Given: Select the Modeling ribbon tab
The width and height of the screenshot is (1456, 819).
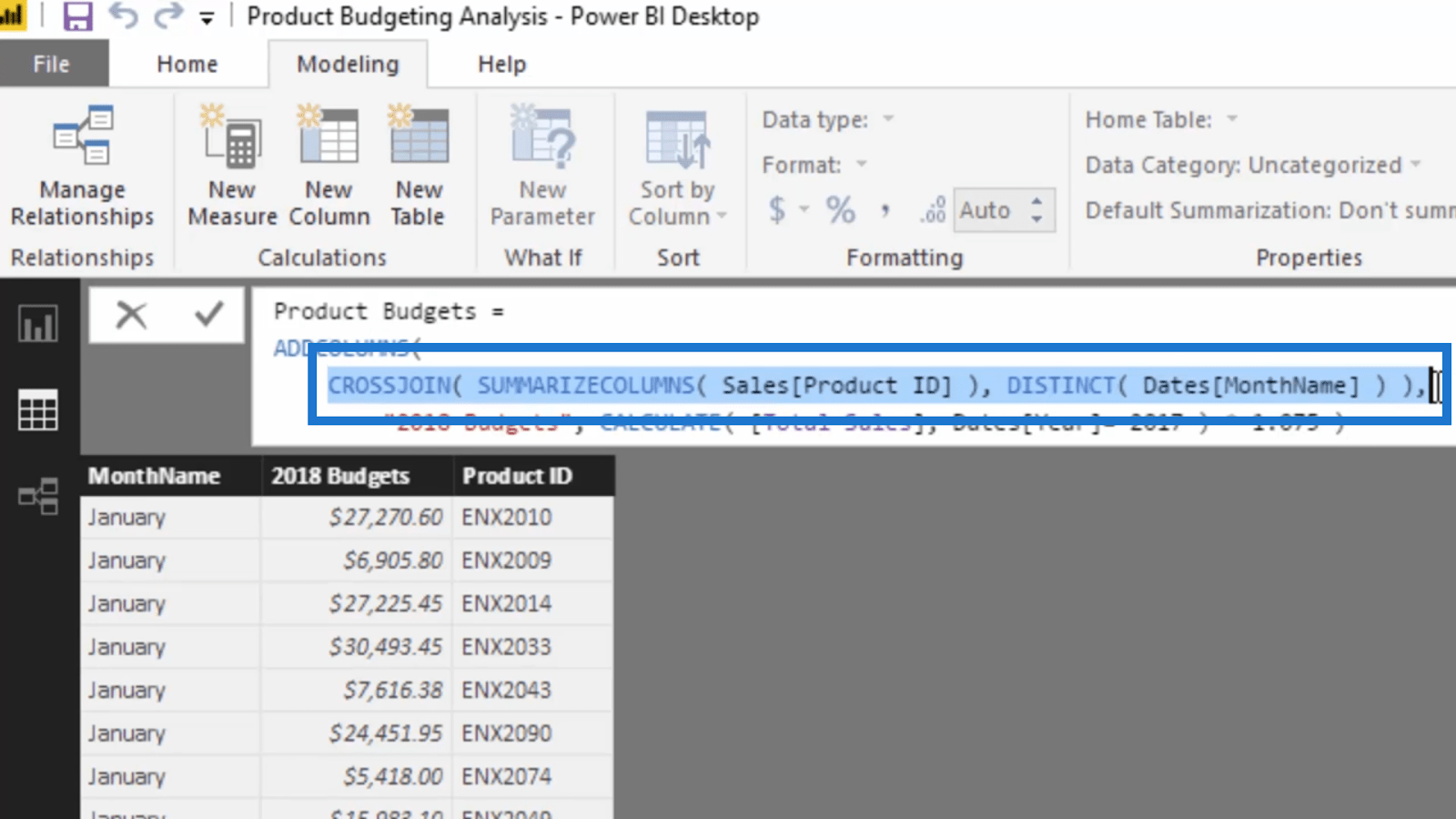Looking at the screenshot, I should pyautogui.click(x=348, y=64).
